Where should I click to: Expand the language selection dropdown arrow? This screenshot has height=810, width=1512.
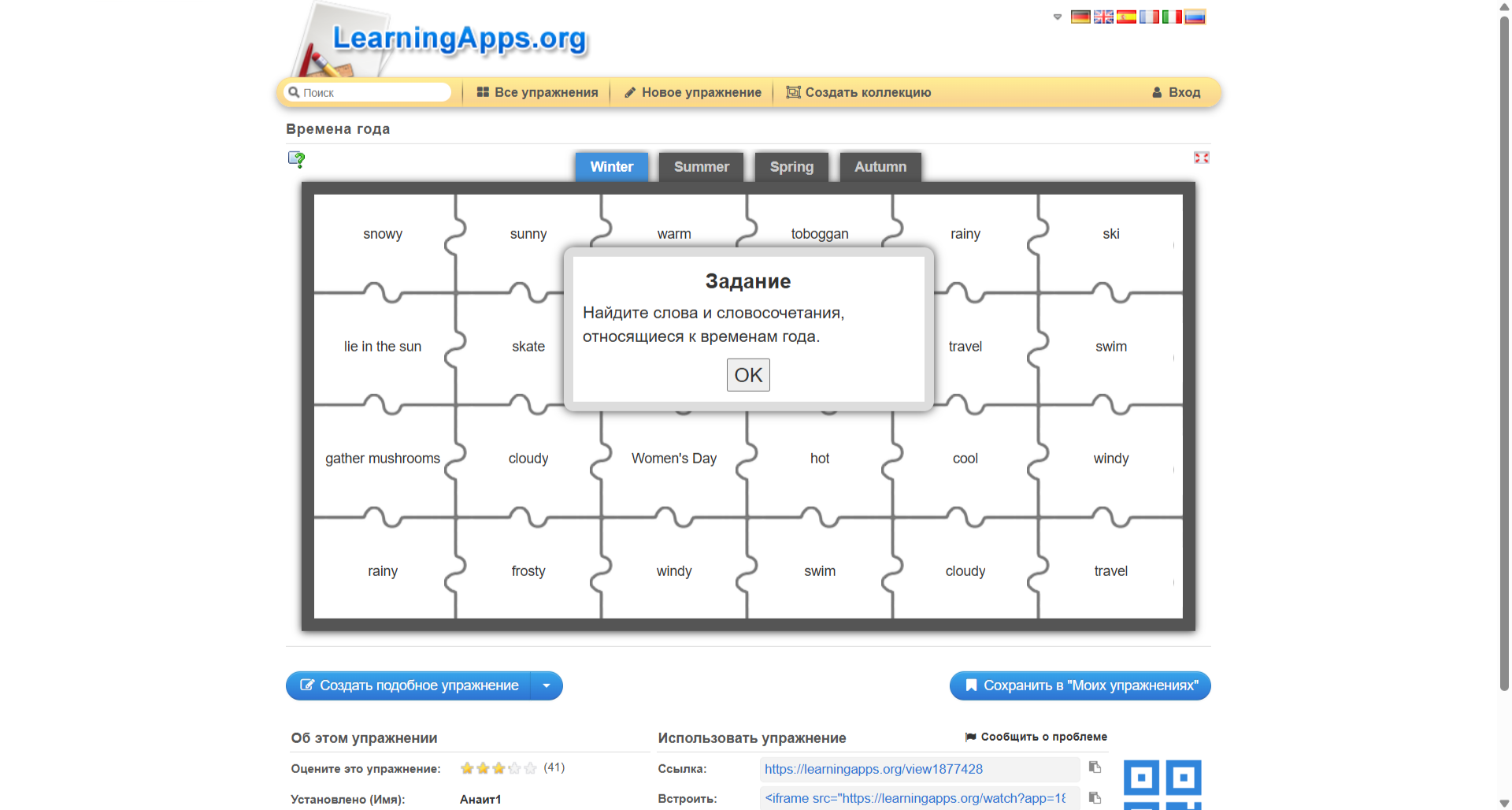click(x=1058, y=17)
